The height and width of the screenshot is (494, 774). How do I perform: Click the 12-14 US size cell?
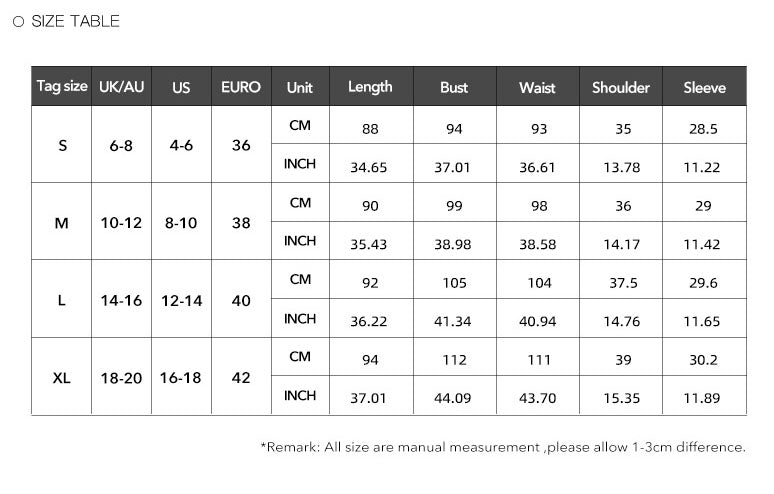181,300
